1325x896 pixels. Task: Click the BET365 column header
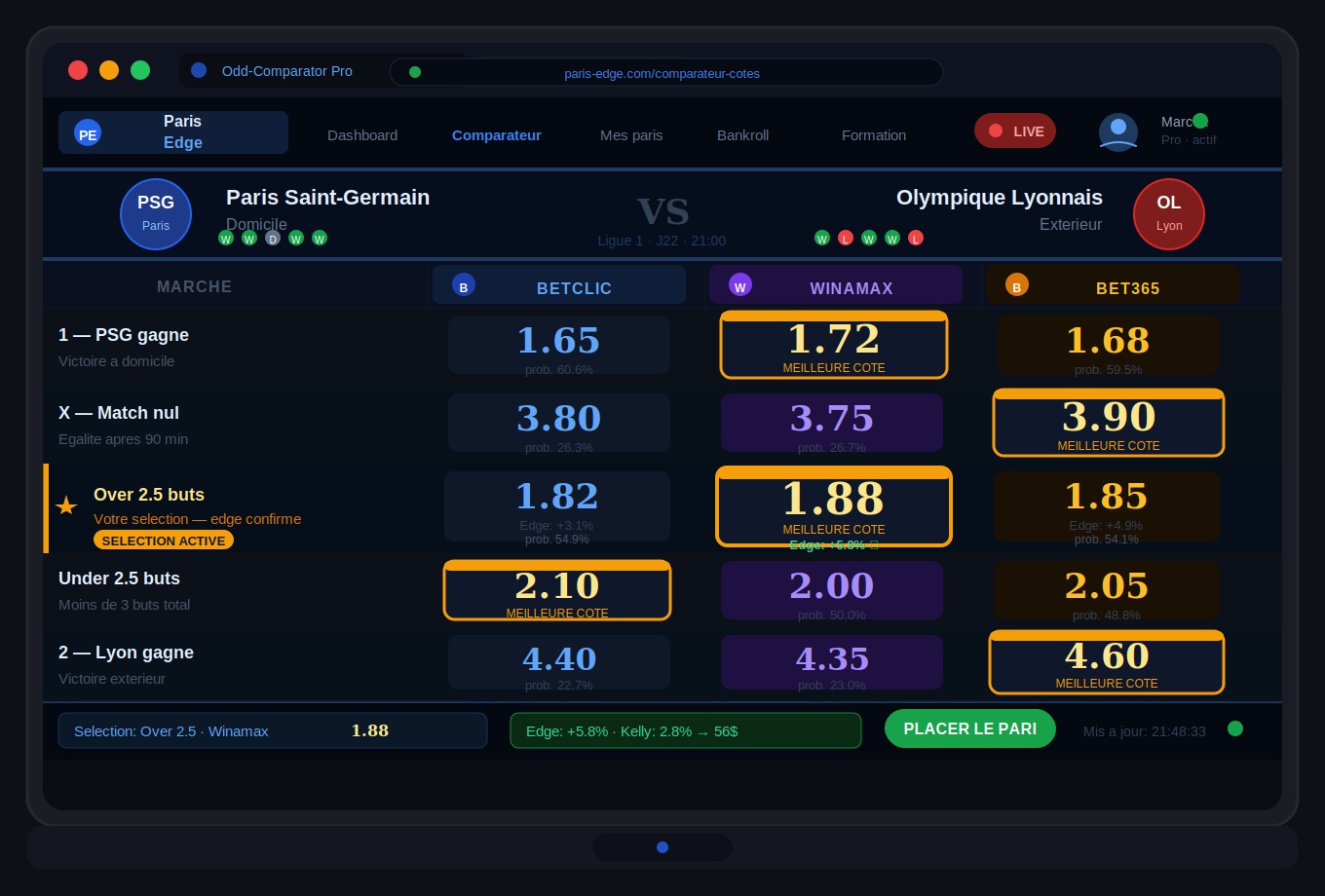click(1113, 284)
